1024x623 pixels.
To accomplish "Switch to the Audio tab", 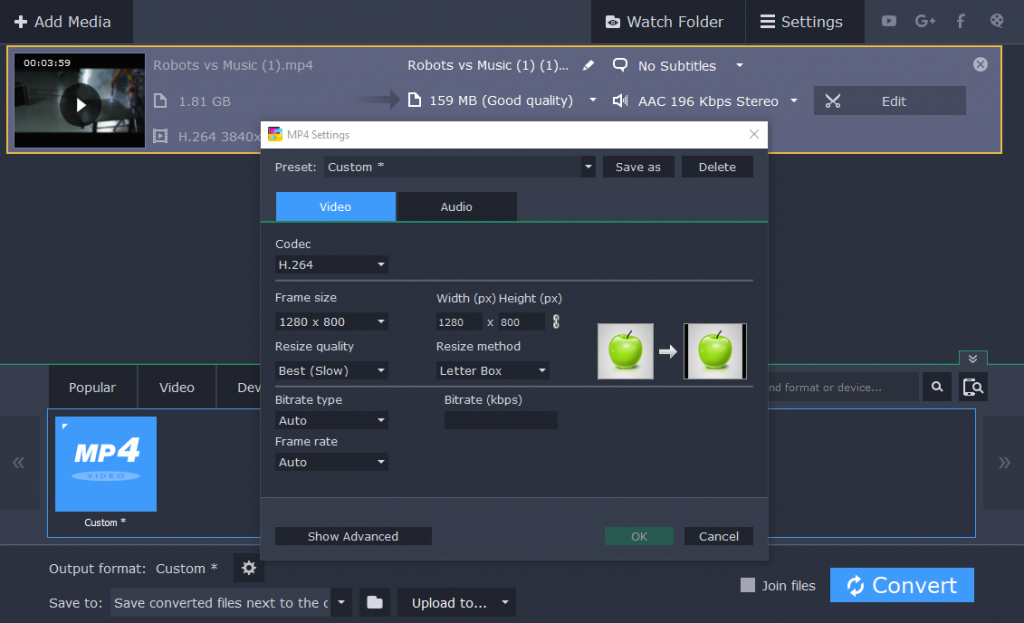I will tap(456, 206).
